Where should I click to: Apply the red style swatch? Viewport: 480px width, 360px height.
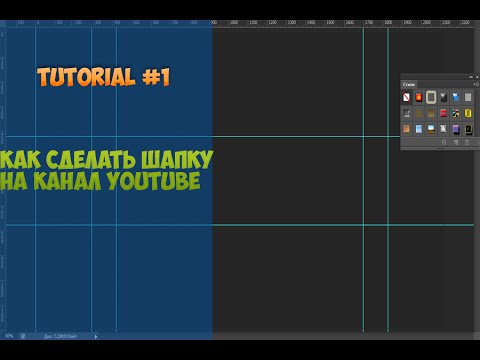coord(443,113)
